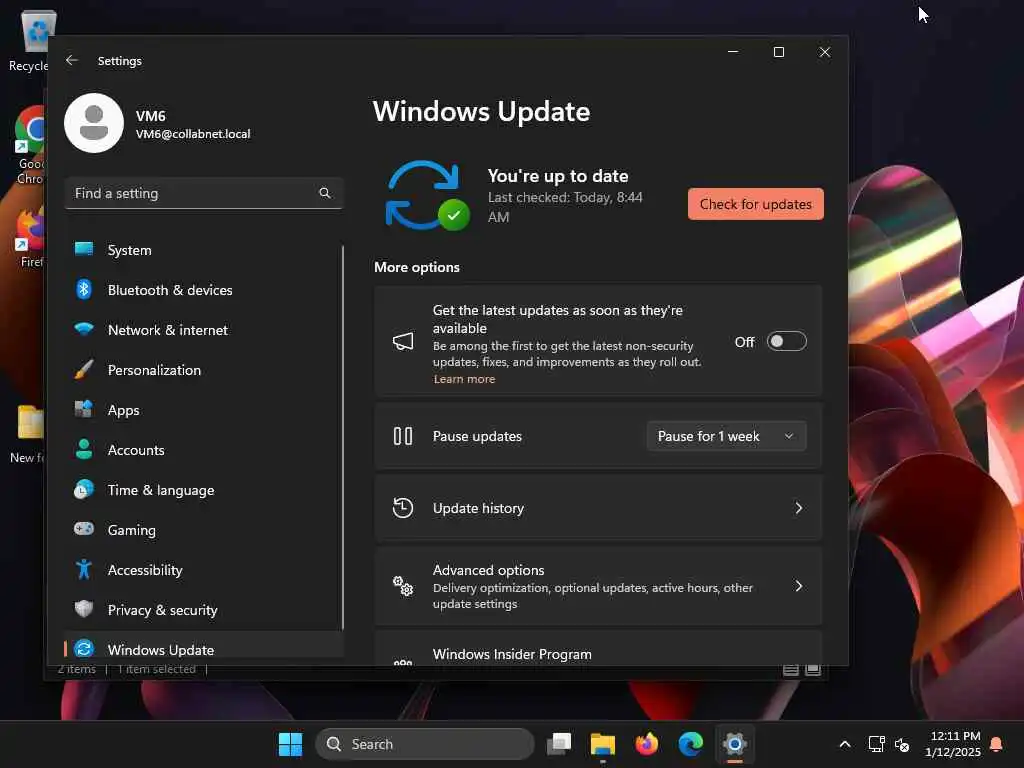Screen dimensions: 1024x768
Task: Go to Network & internet settings
Action: coord(204,330)
